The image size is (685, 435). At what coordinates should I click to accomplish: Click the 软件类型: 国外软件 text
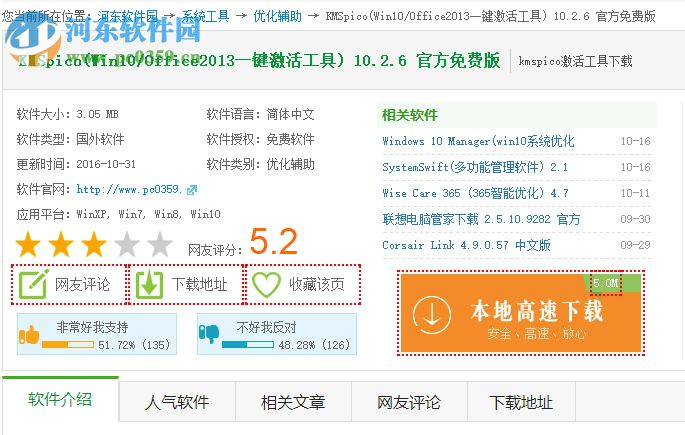point(70,139)
